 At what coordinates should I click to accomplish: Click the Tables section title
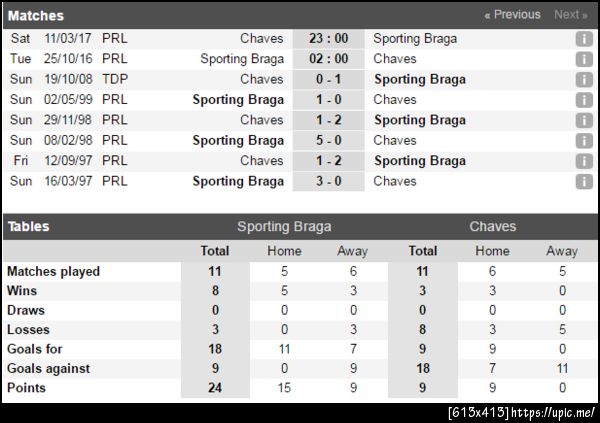click(x=28, y=227)
